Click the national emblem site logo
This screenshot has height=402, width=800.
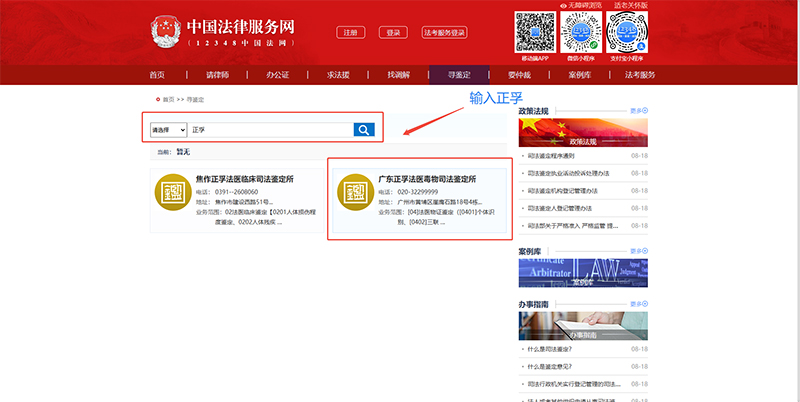pyautogui.click(x=163, y=32)
